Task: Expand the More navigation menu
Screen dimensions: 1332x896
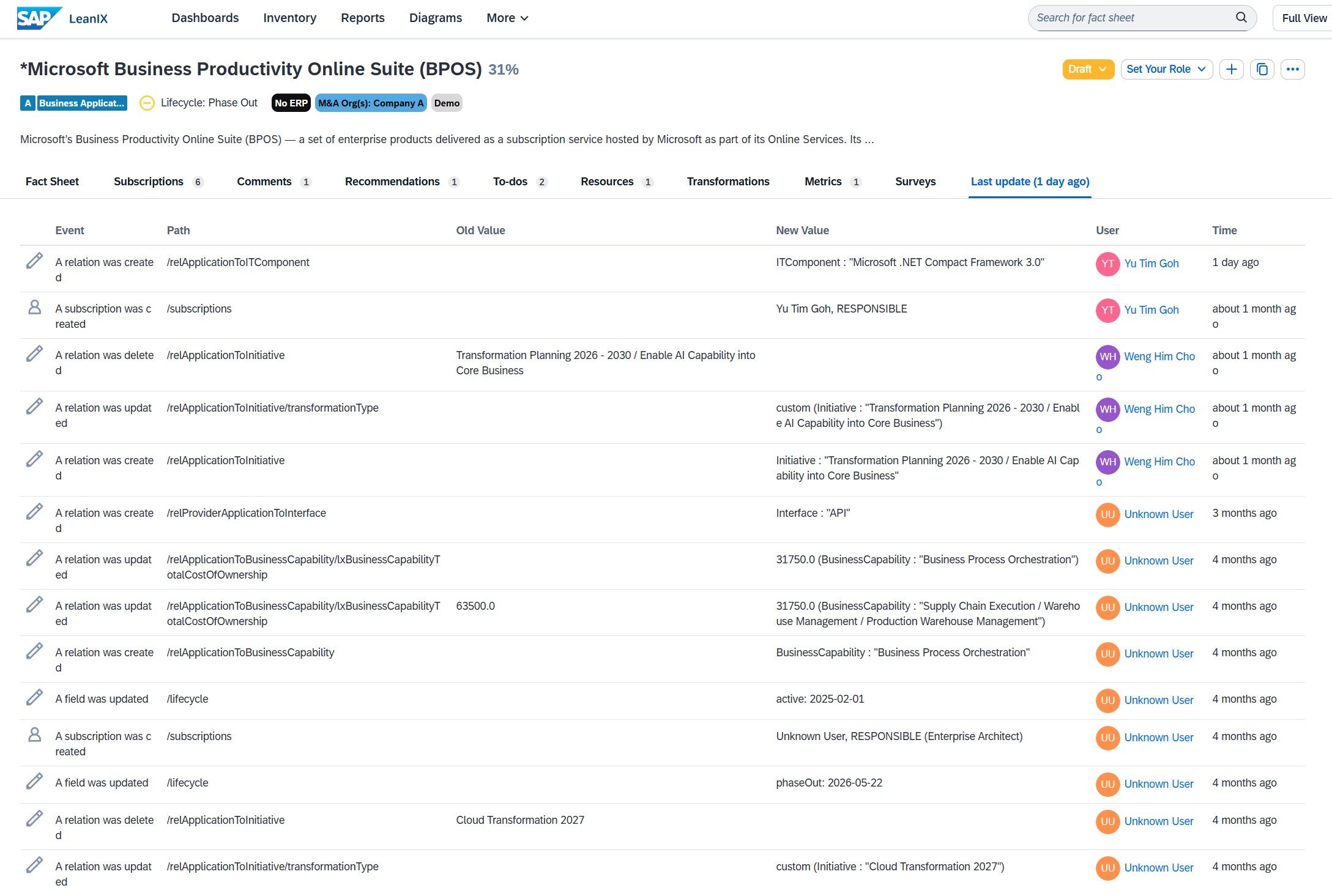Action: point(507,18)
